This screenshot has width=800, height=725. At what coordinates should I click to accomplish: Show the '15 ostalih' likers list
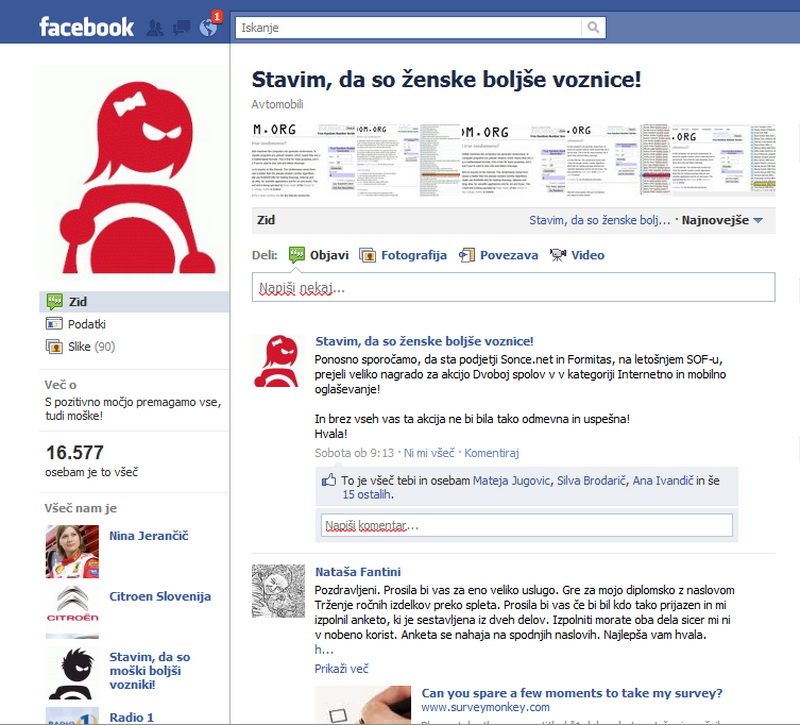pyautogui.click(x=367, y=494)
